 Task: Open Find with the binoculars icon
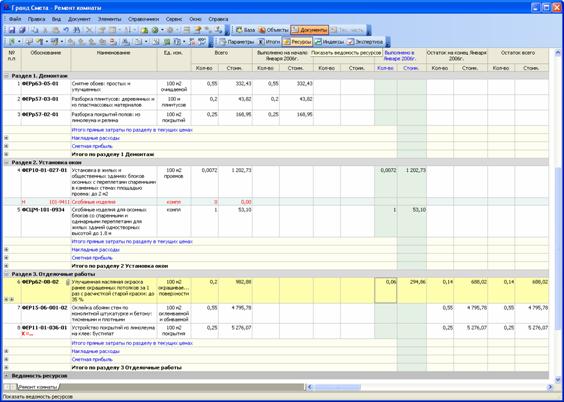pyautogui.click(x=77, y=30)
